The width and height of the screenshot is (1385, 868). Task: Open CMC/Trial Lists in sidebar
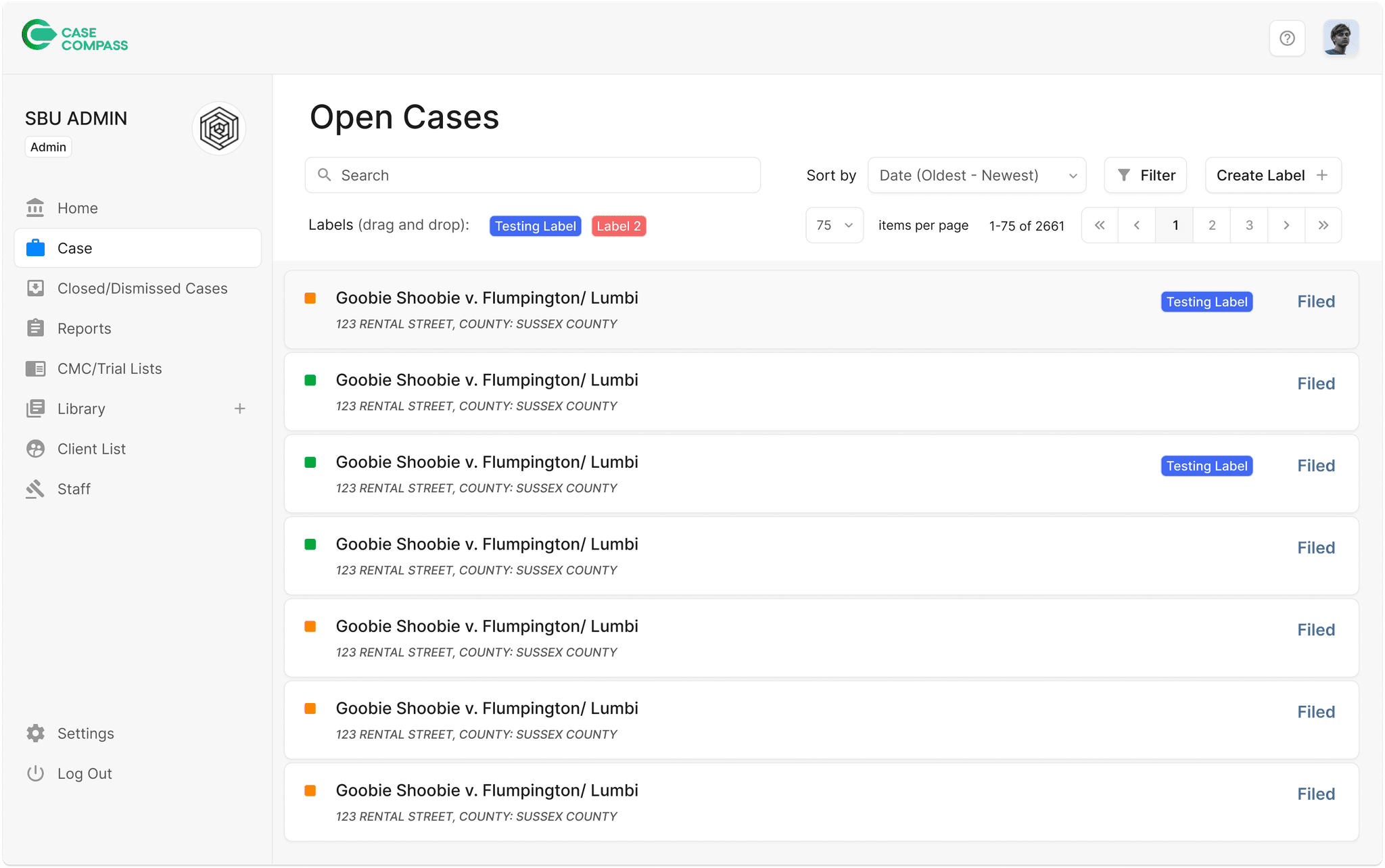click(x=110, y=369)
